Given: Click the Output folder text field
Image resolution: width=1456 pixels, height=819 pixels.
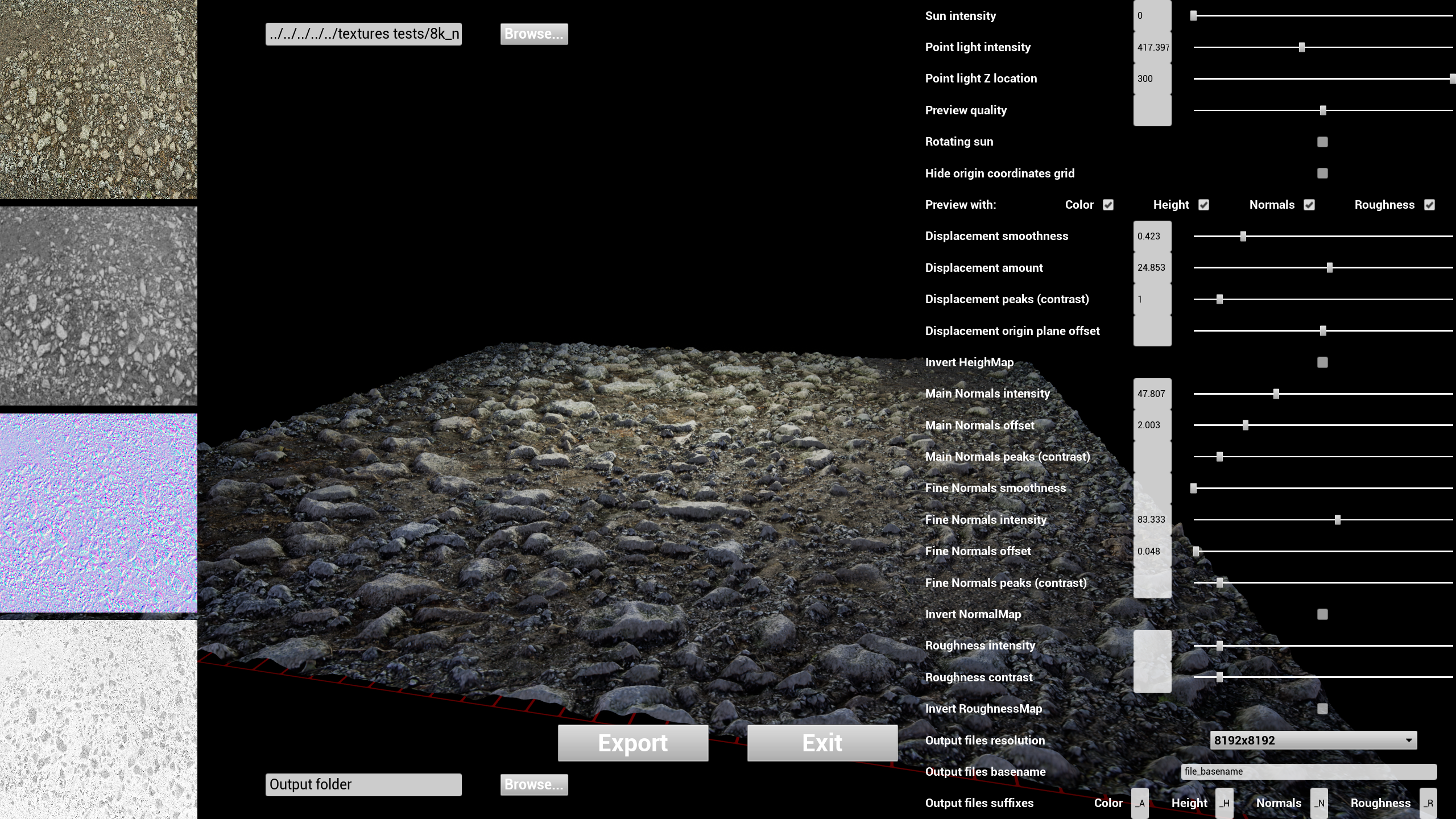Looking at the screenshot, I should [x=363, y=784].
